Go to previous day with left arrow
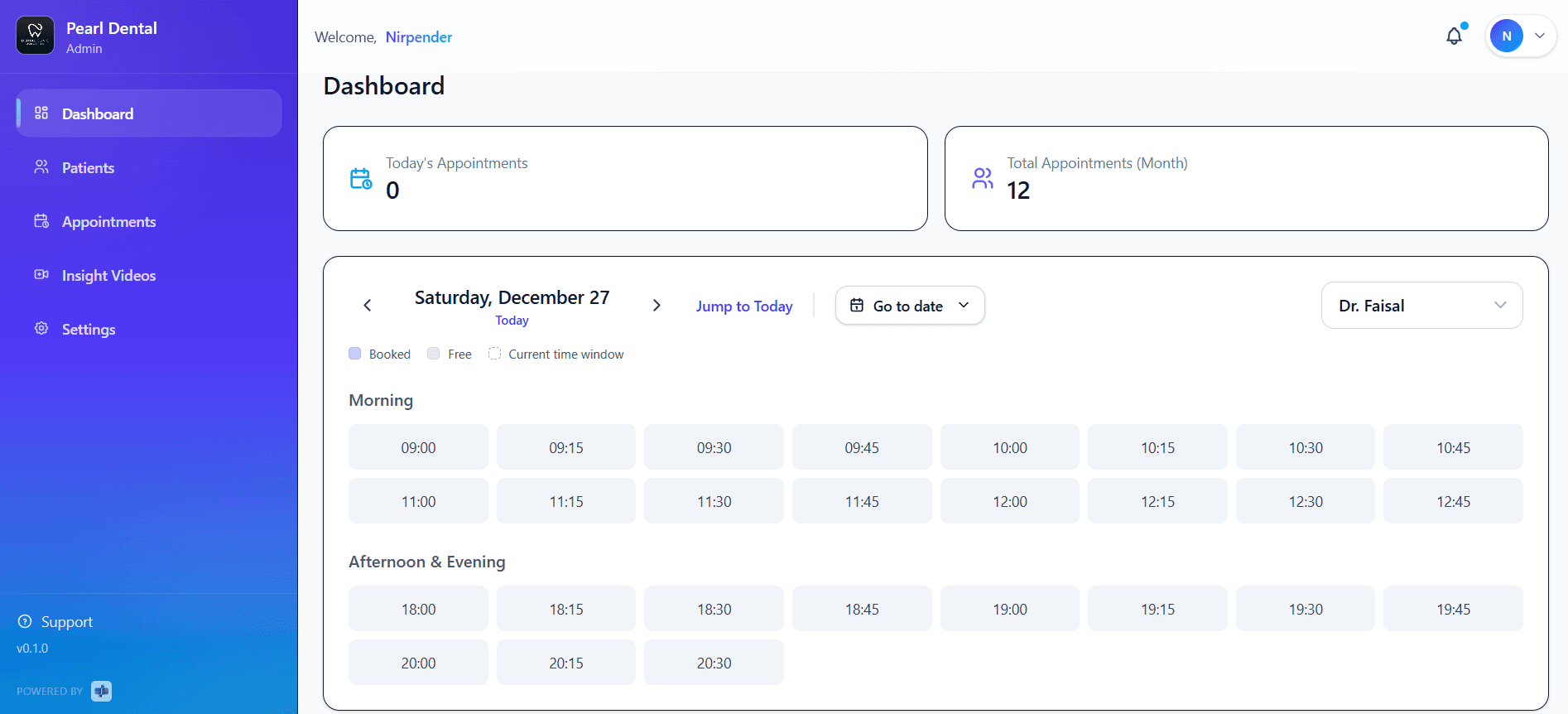The height and width of the screenshot is (714, 1568). 368,306
